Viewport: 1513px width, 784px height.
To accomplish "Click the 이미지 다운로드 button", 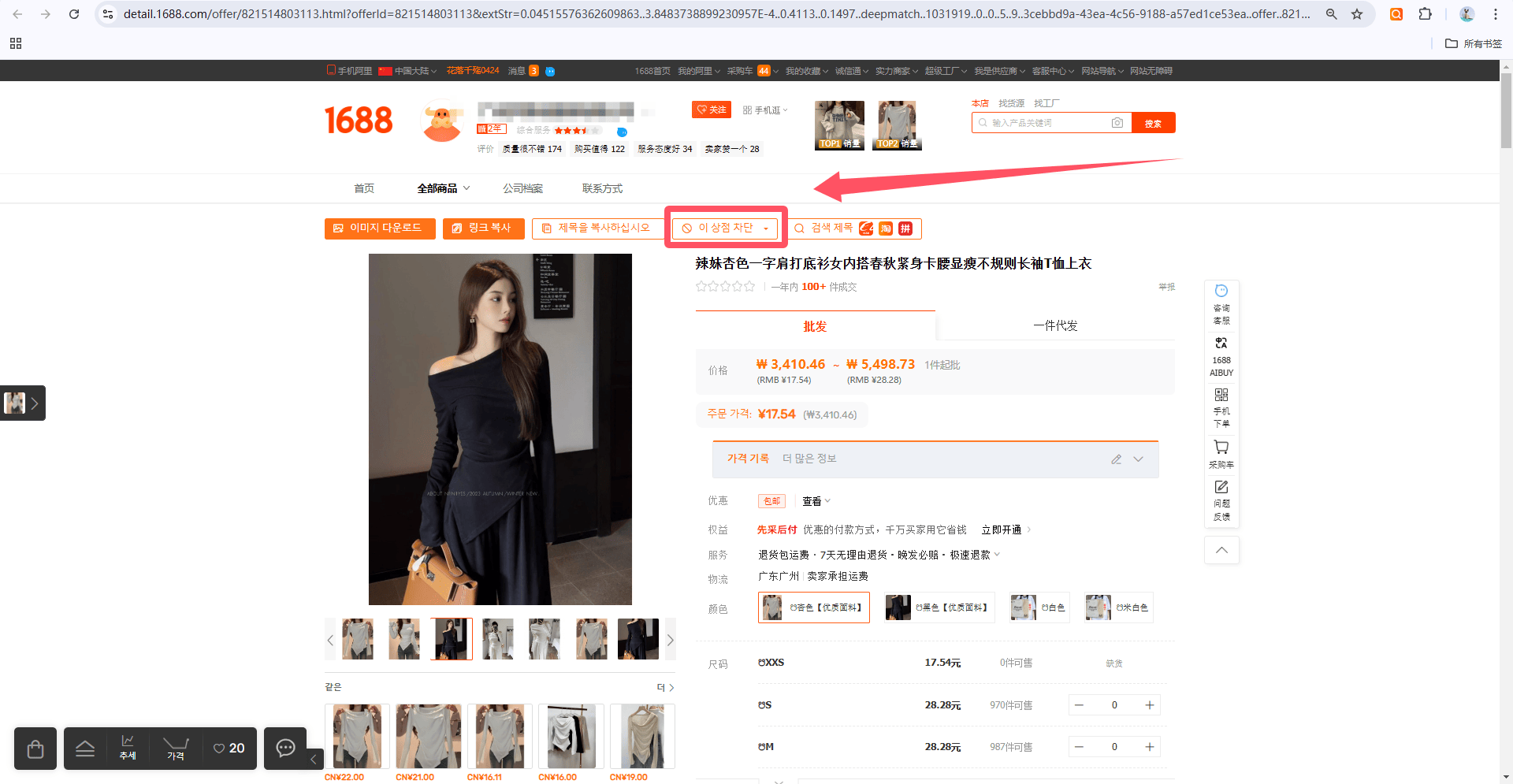I will [x=380, y=229].
